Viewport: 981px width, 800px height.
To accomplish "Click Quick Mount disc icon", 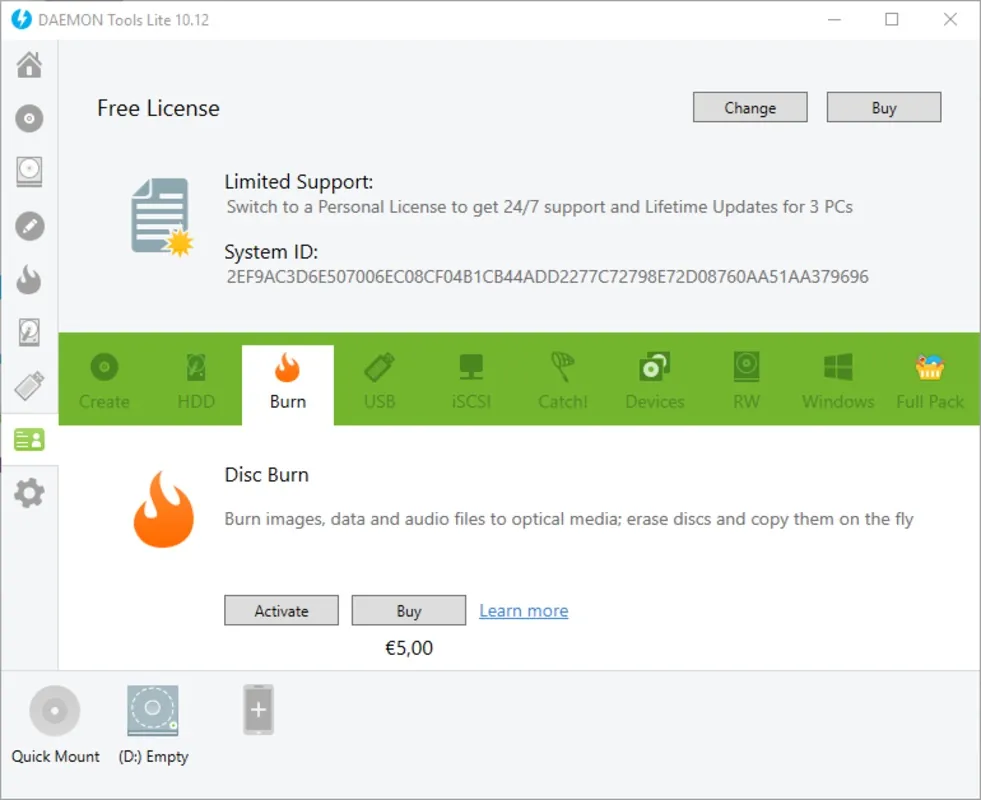I will [x=55, y=711].
